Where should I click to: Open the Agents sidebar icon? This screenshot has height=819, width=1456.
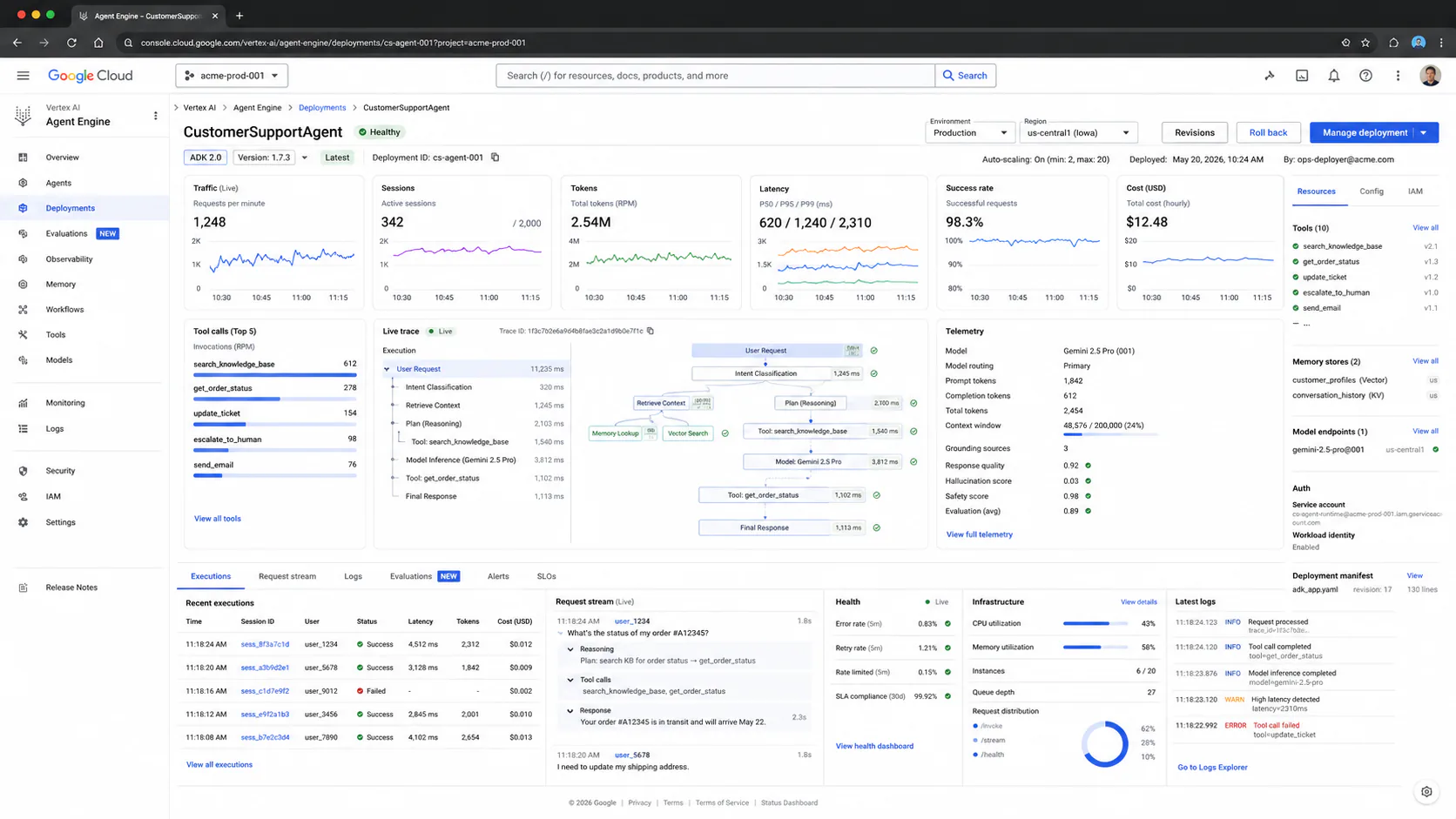[24, 183]
